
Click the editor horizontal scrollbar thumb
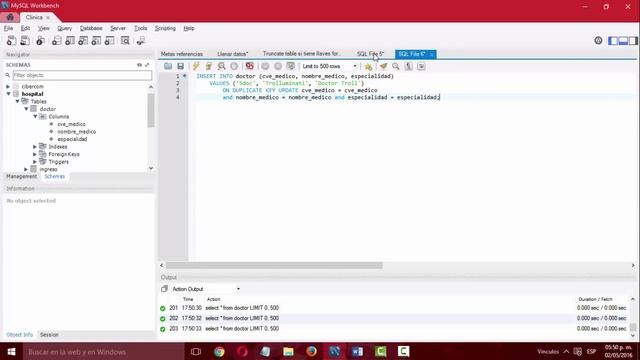click(x=274, y=265)
